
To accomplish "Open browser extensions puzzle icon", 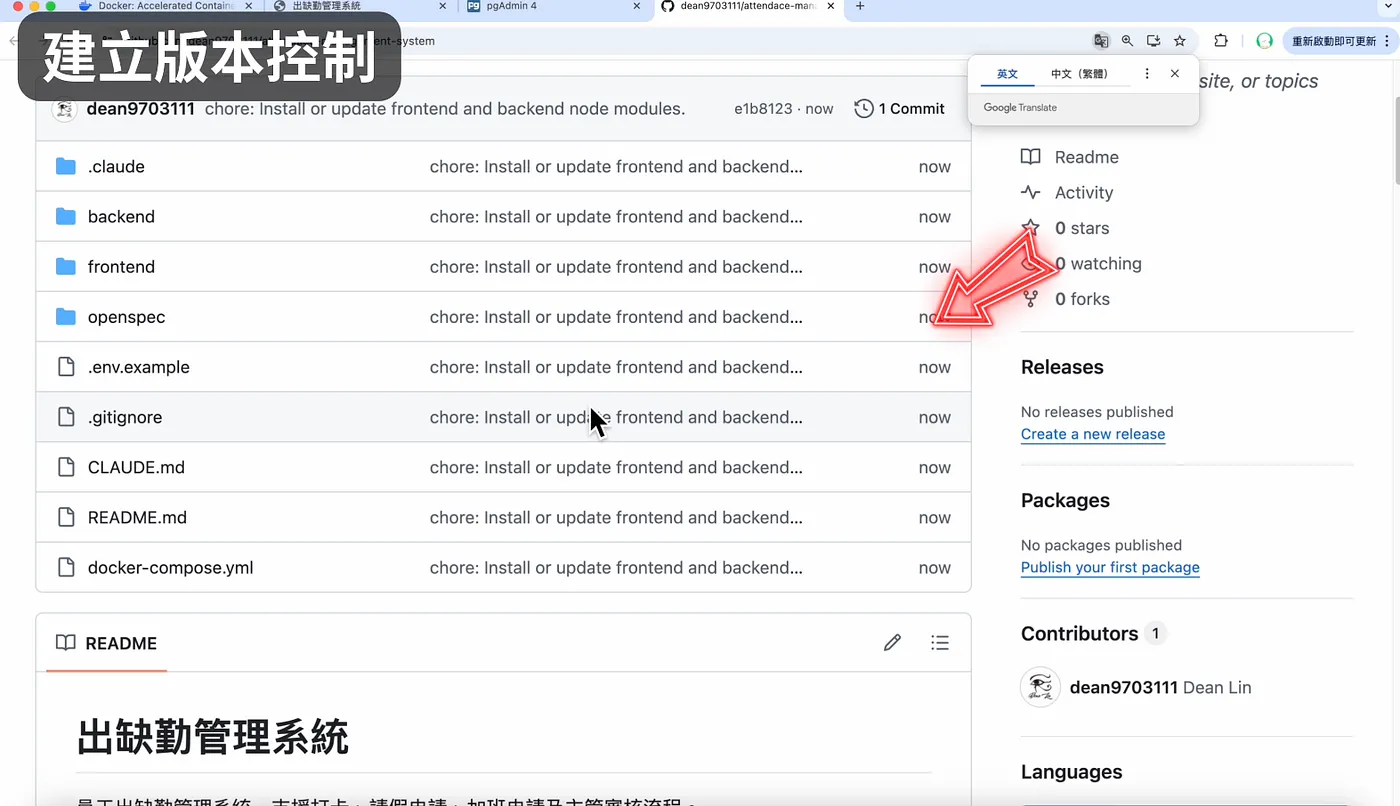I will tap(1221, 41).
